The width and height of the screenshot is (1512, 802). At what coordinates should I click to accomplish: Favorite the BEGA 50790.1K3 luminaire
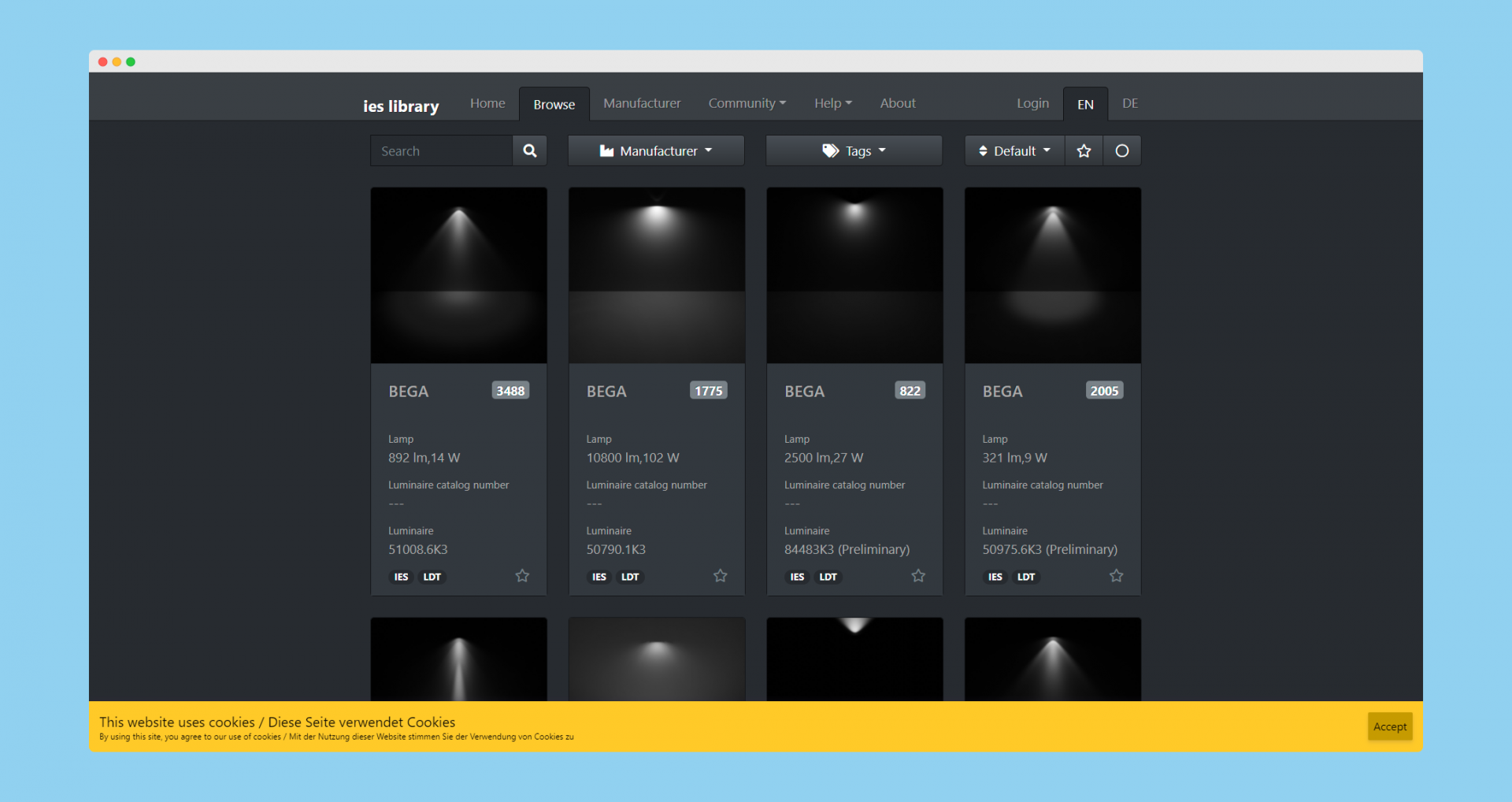[720, 576]
